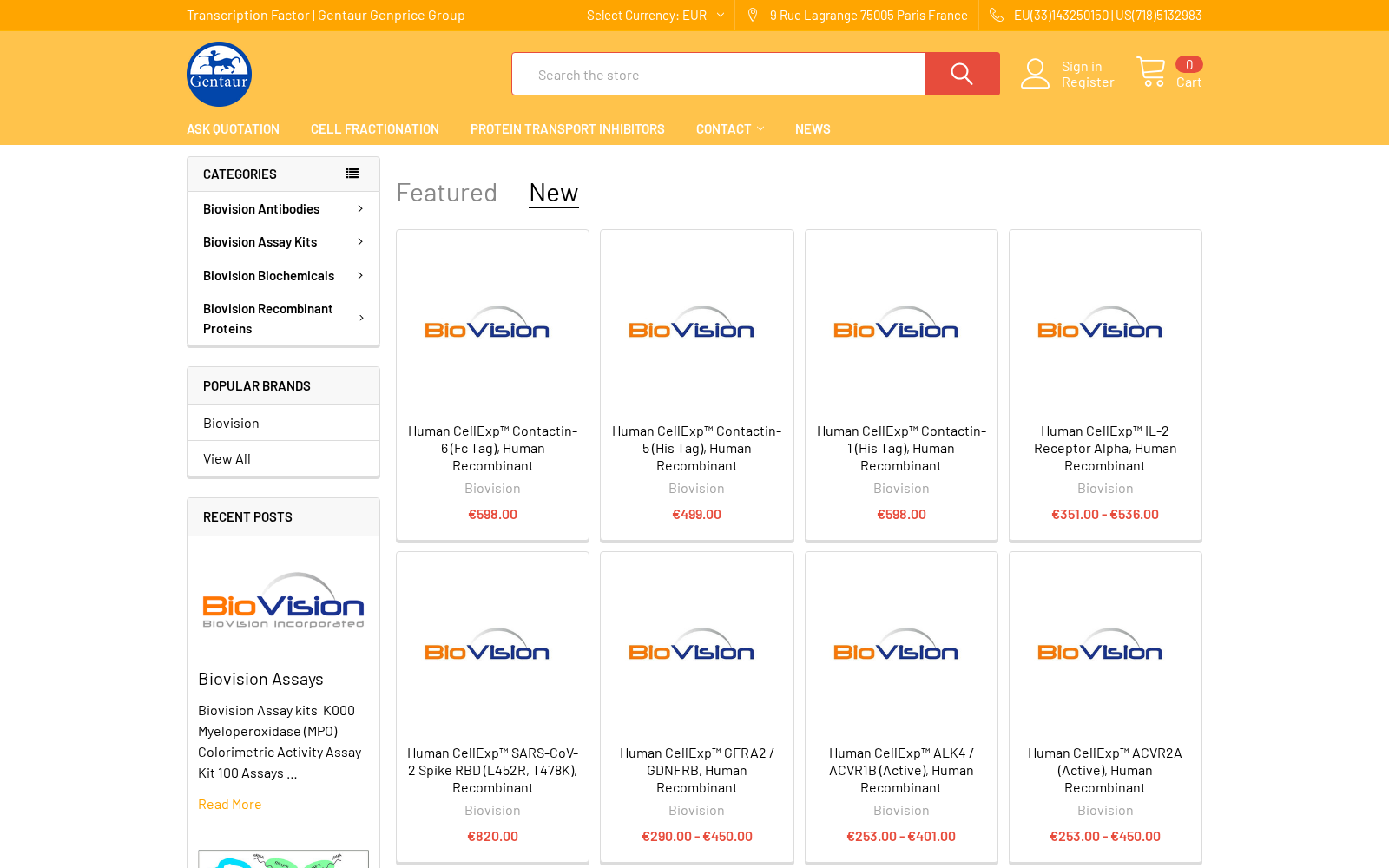The image size is (1389, 868).
Task: Click the user account icon
Action: point(1035,74)
